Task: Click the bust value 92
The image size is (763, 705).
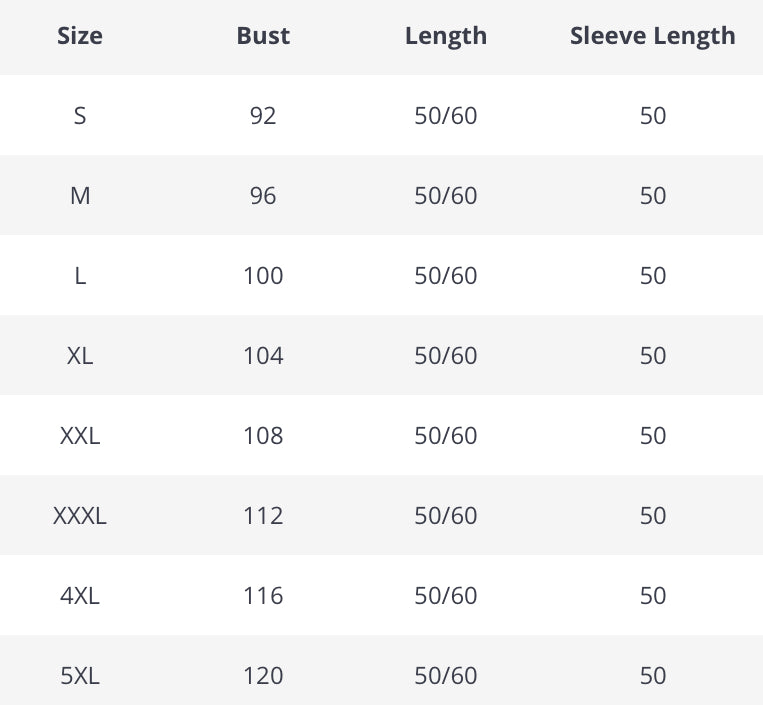Action: [x=263, y=116]
